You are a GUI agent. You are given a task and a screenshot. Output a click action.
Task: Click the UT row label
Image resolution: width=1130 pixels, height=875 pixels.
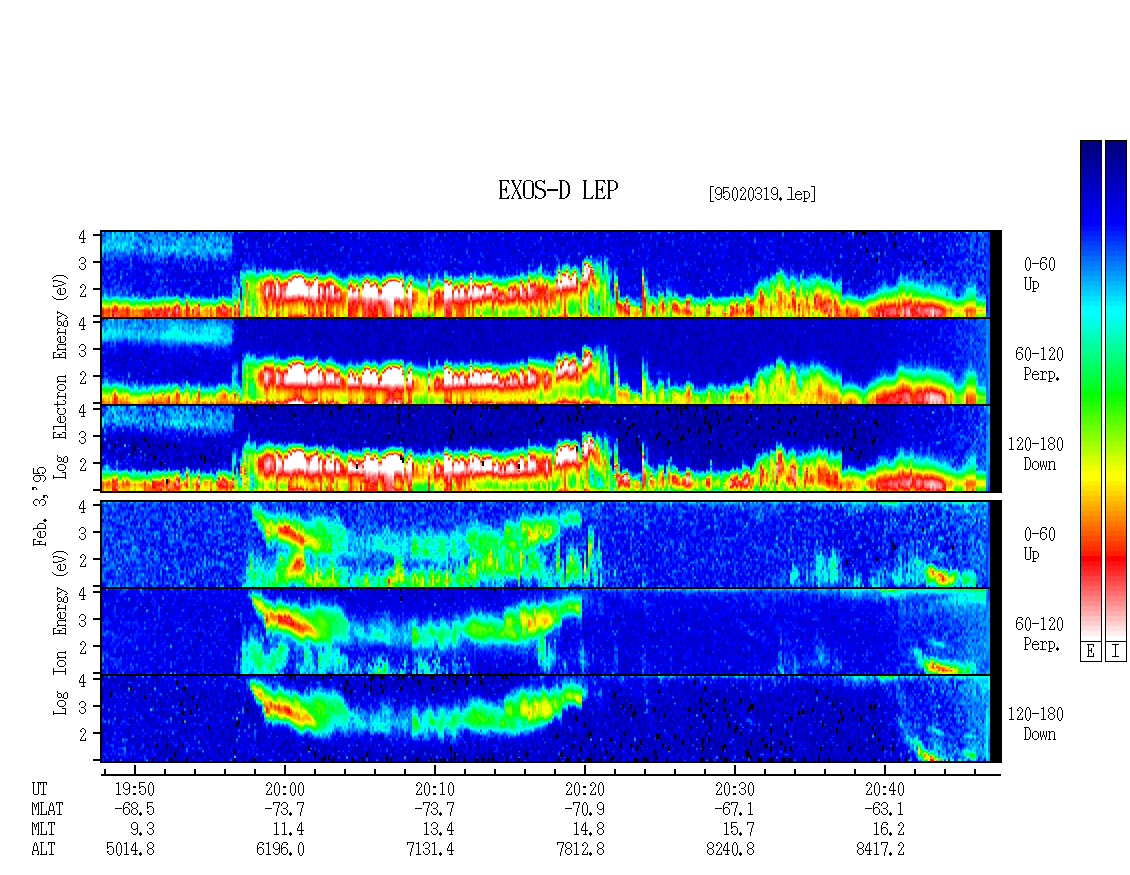point(39,789)
